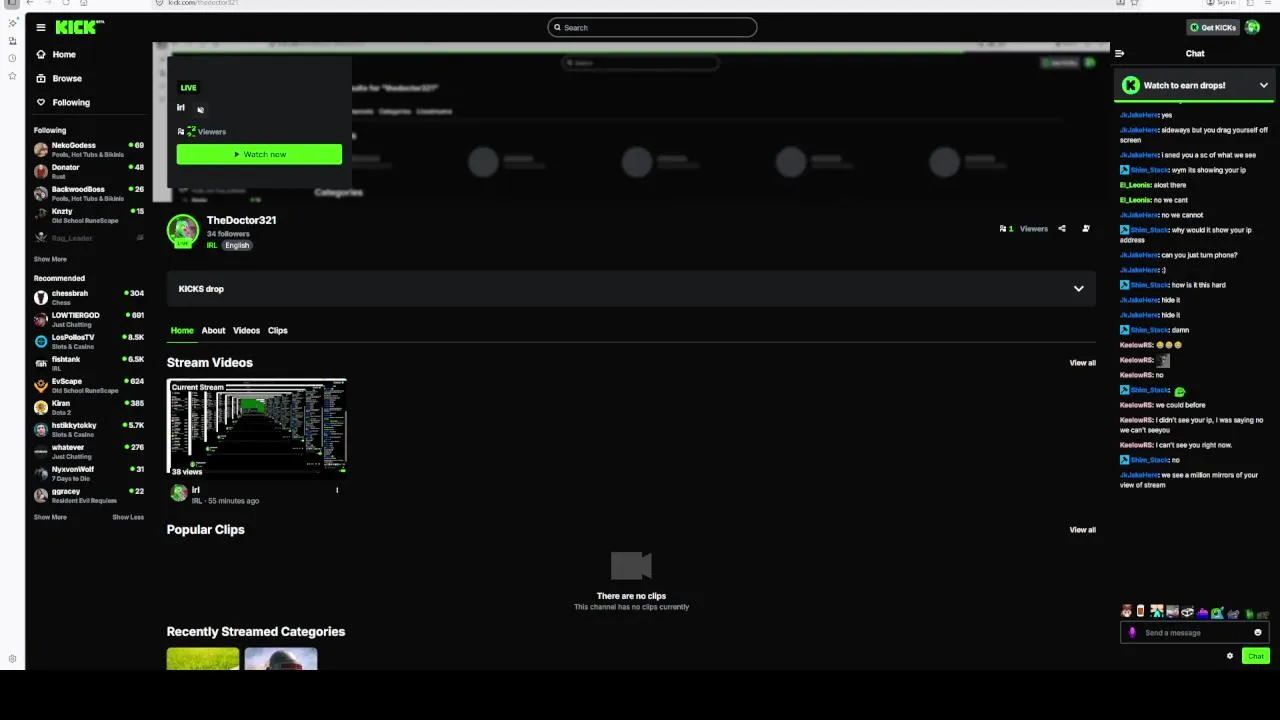This screenshot has height=720, width=1280.
Task: Open whatever recommended channel
Action: click(x=89, y=451)
